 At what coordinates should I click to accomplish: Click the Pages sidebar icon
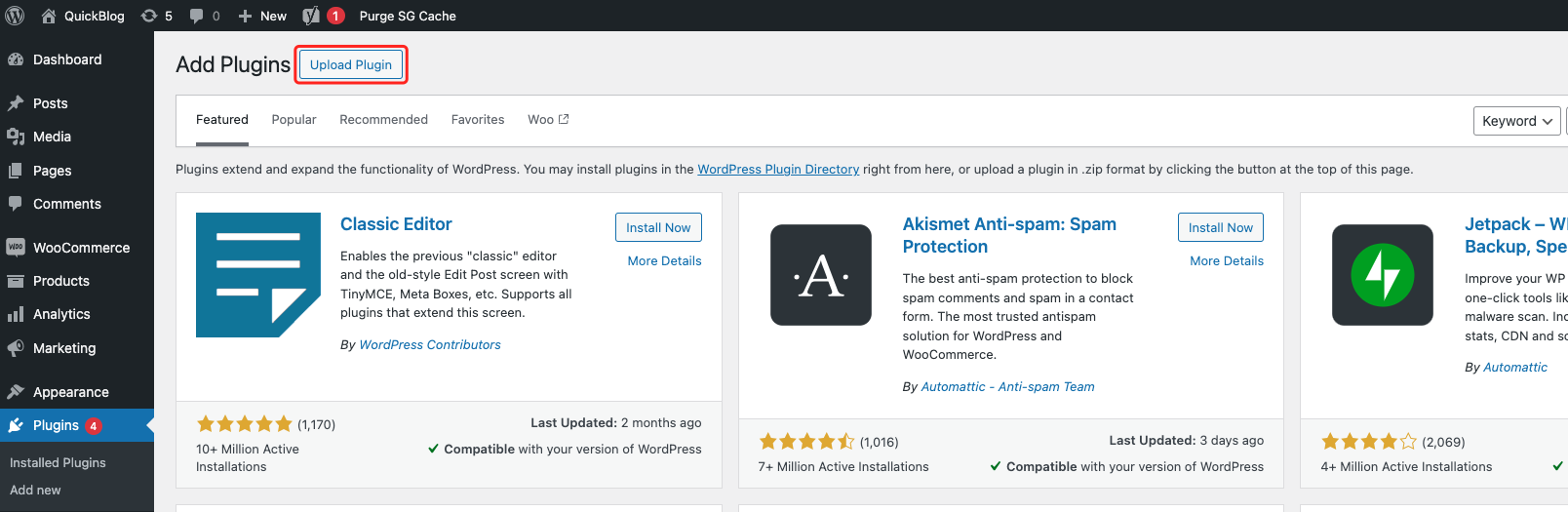pyautogui.click(x=16, y=171)
